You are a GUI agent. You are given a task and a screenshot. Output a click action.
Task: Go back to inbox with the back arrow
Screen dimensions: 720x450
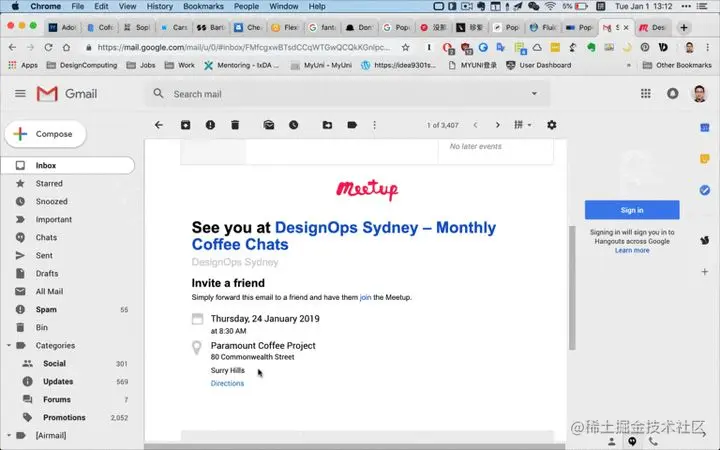click(x=159, y=125)
